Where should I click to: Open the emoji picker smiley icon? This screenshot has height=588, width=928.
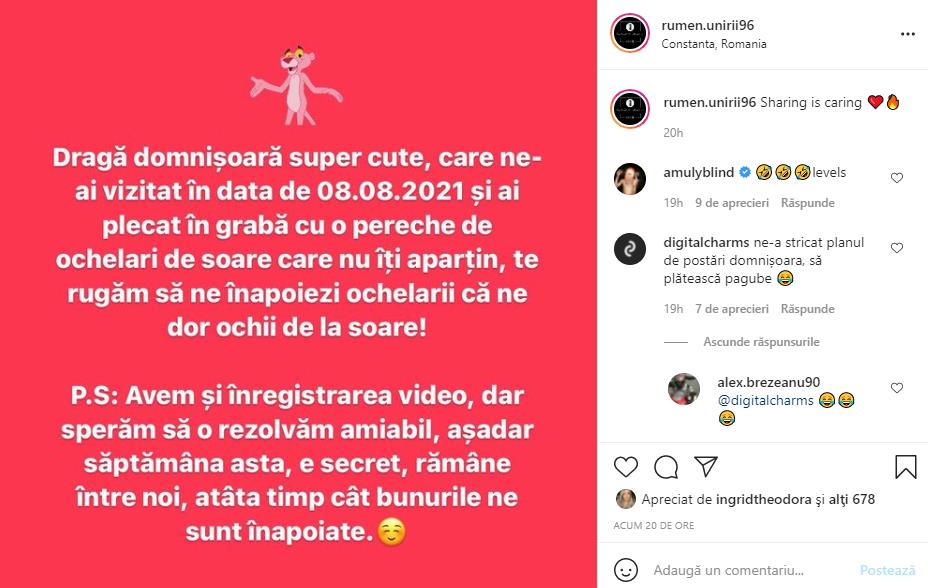pos(626,570)
